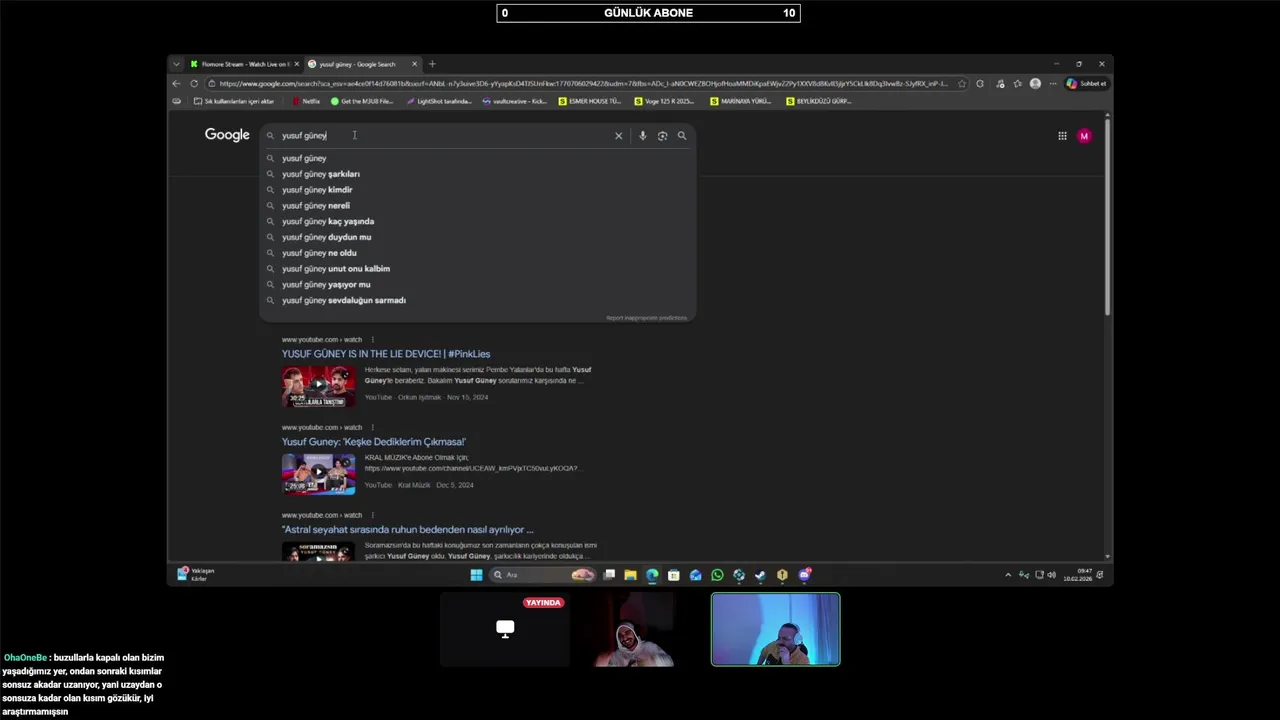Screen dimensions: 1280x720
Task: Go back in the browser
Action: [176, 84]
